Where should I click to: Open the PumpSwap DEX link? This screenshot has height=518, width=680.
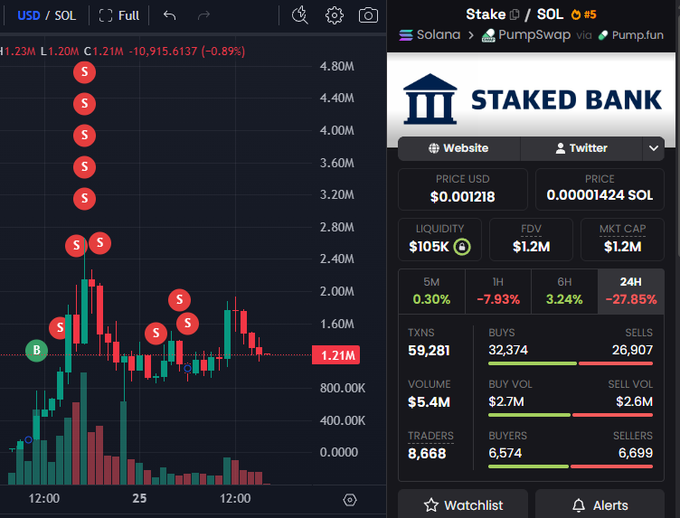tap(526, 35)
